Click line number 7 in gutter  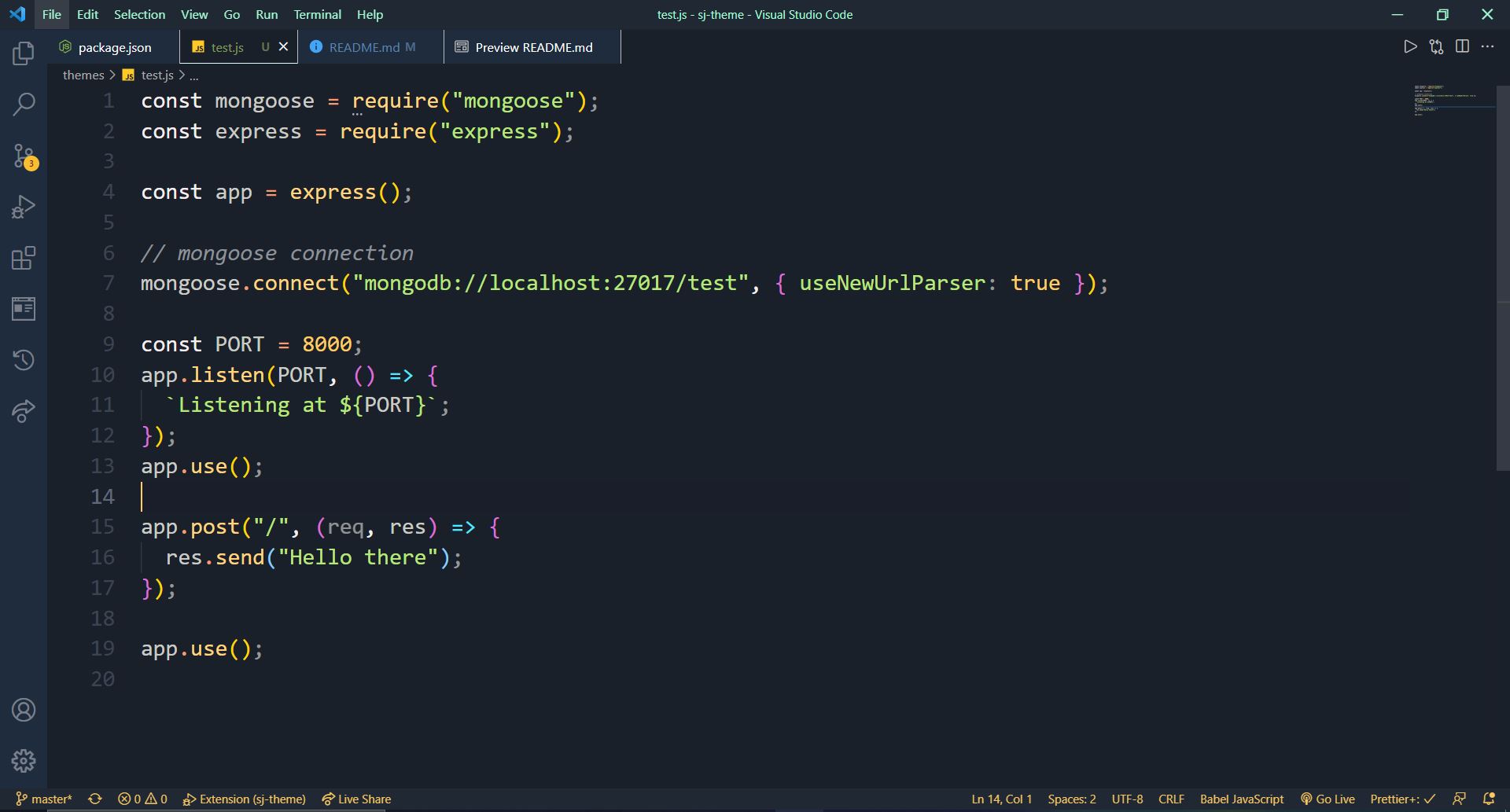click(x=109, y=283)
